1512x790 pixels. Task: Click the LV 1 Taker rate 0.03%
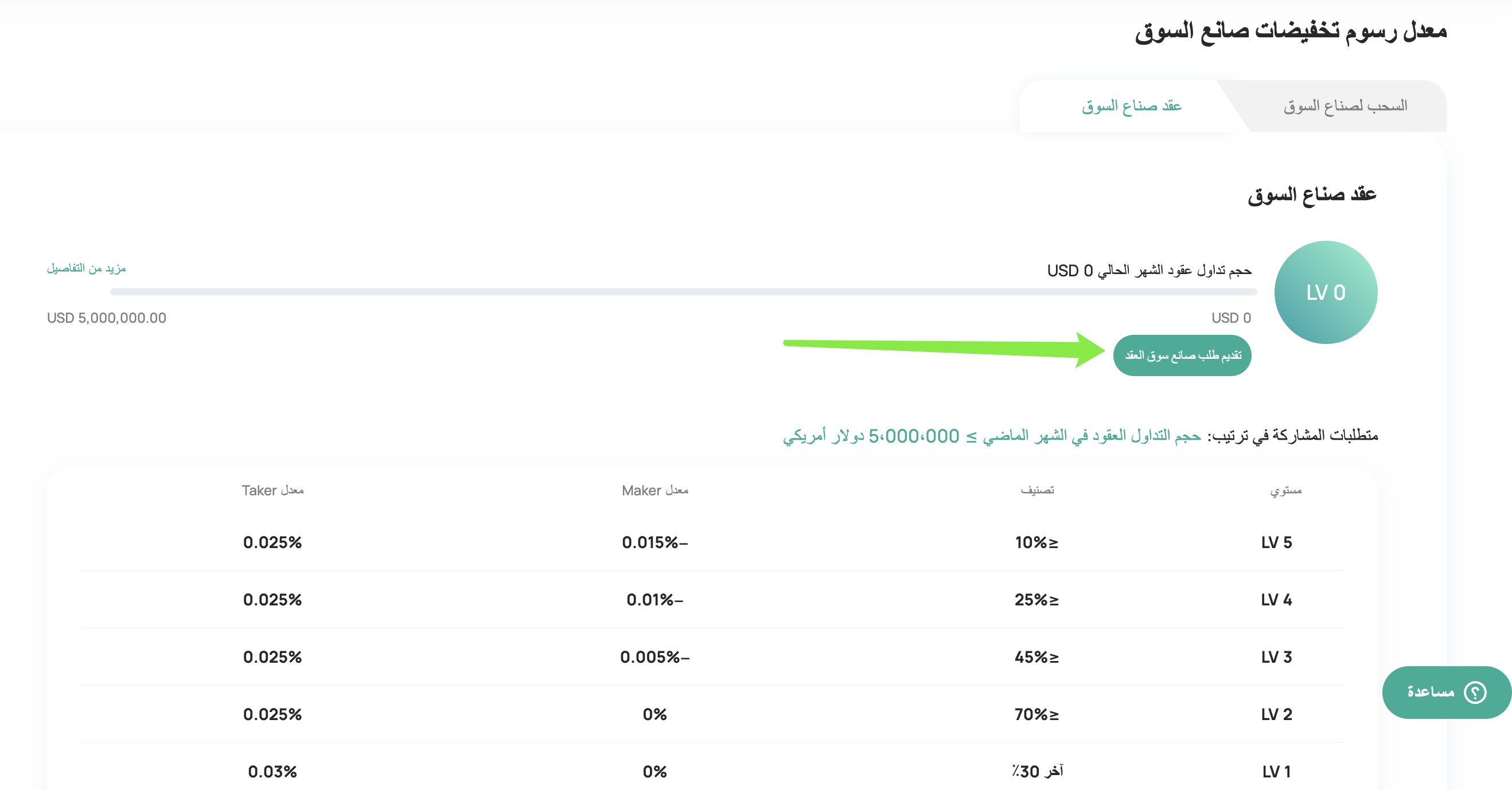point(272,772)
